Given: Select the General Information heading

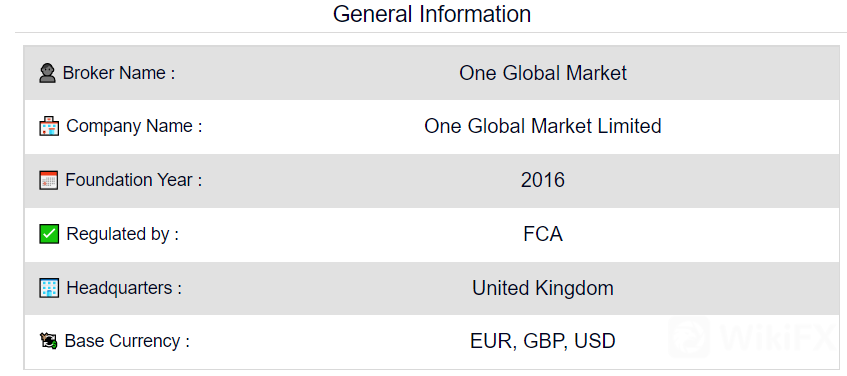Looking at the screenshot, I should pos(432,14).
